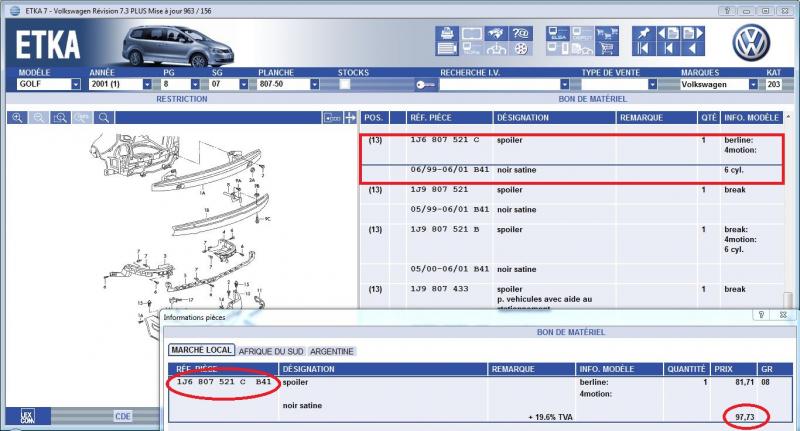Click inside the RECHERCHE I.V. search field
The image size is (800, 431).
pyautogui.click(x=499, y=84)
